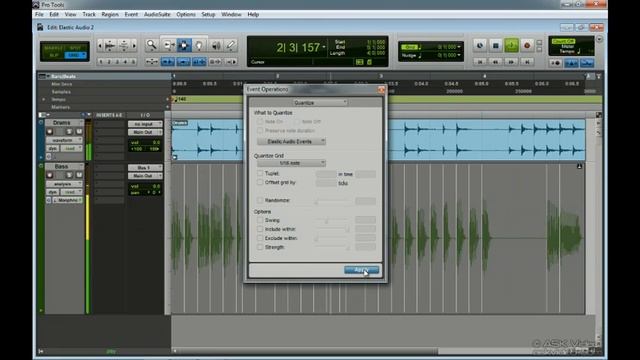Open the Setup menu

tap(208, 14)
